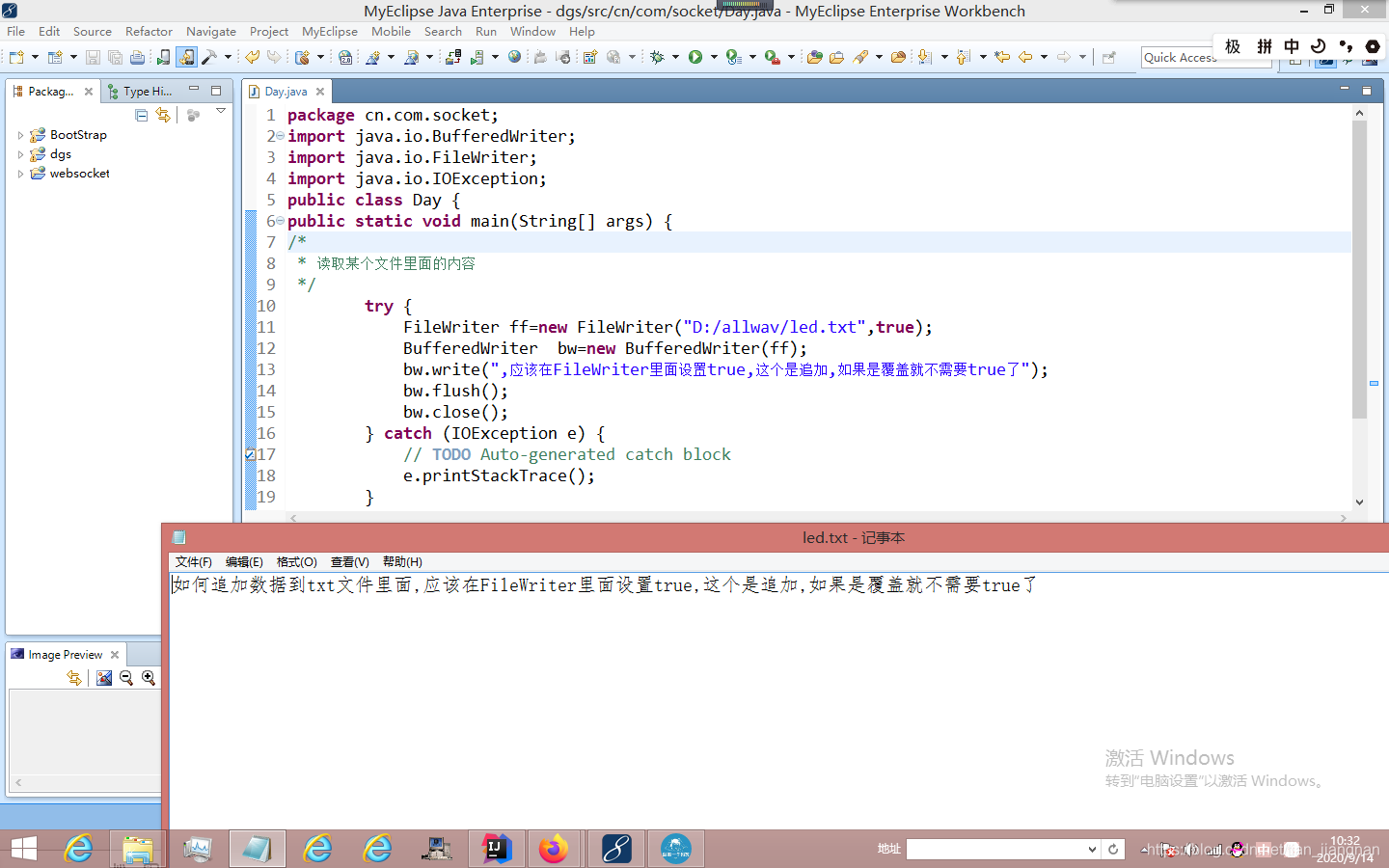The height and width of the screenshot is (868, 1389).
Task: Save the current file using toolbar Save icon
Action: click(x=94, y=57)
